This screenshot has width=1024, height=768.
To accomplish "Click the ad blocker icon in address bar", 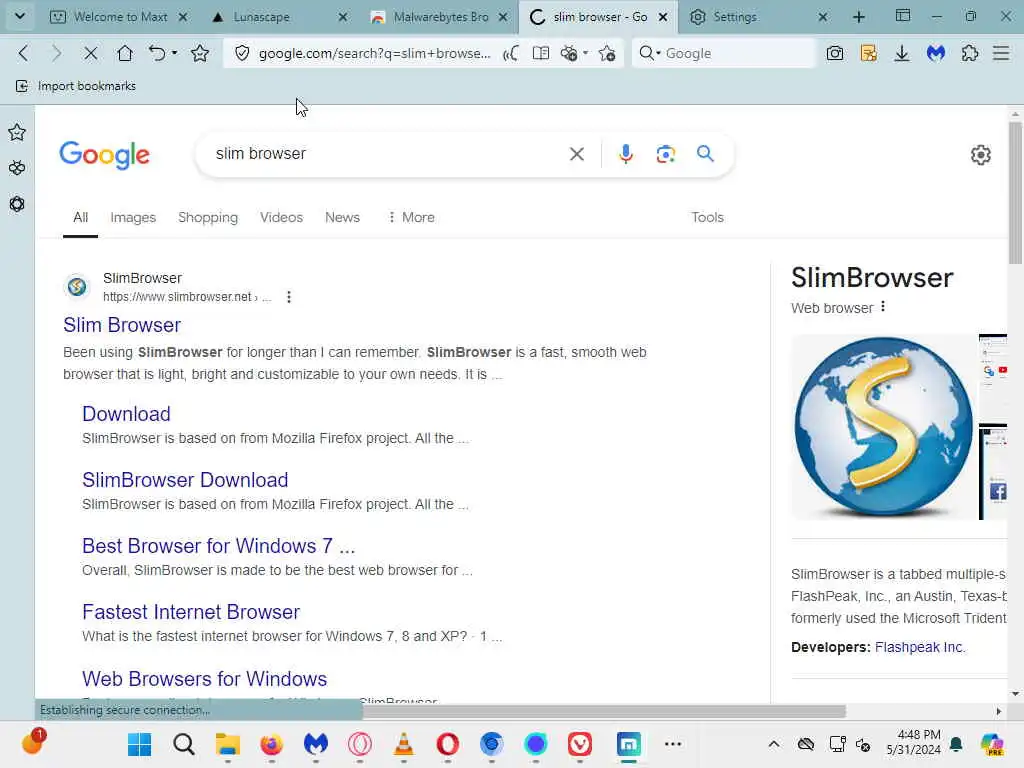I will [569, 54].
